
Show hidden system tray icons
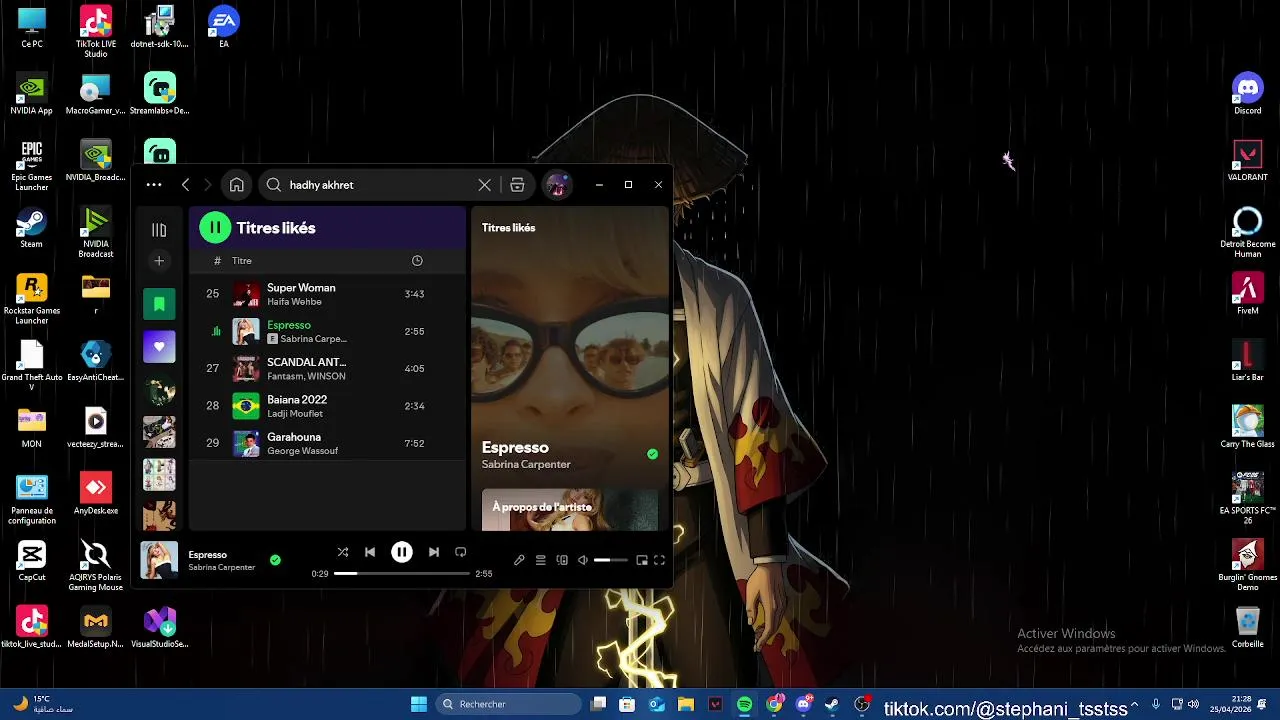pyautogui.click(x=1134, y=704)
